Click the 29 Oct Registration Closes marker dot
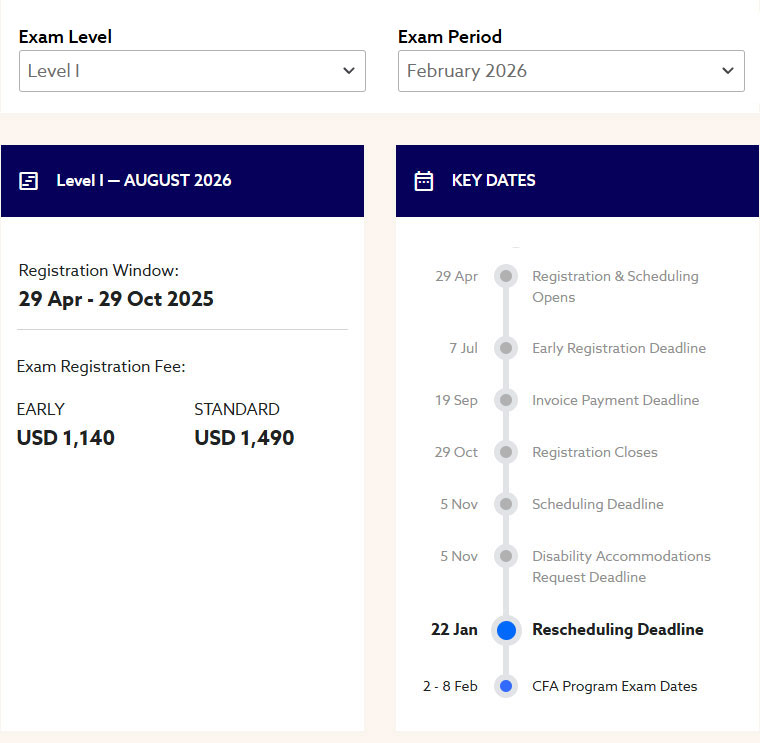This screenshot has height=743, width=760. point(506,452)
